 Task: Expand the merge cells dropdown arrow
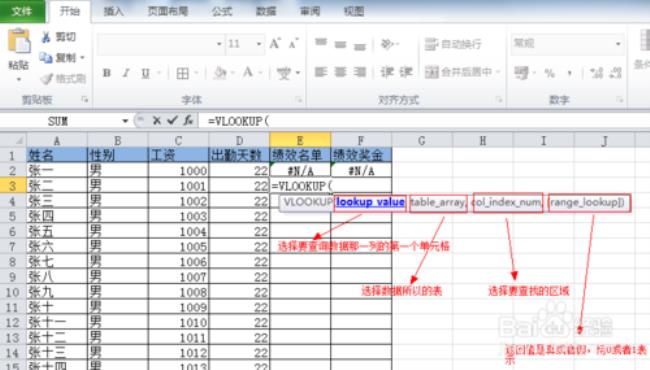[x=498, y=72]
